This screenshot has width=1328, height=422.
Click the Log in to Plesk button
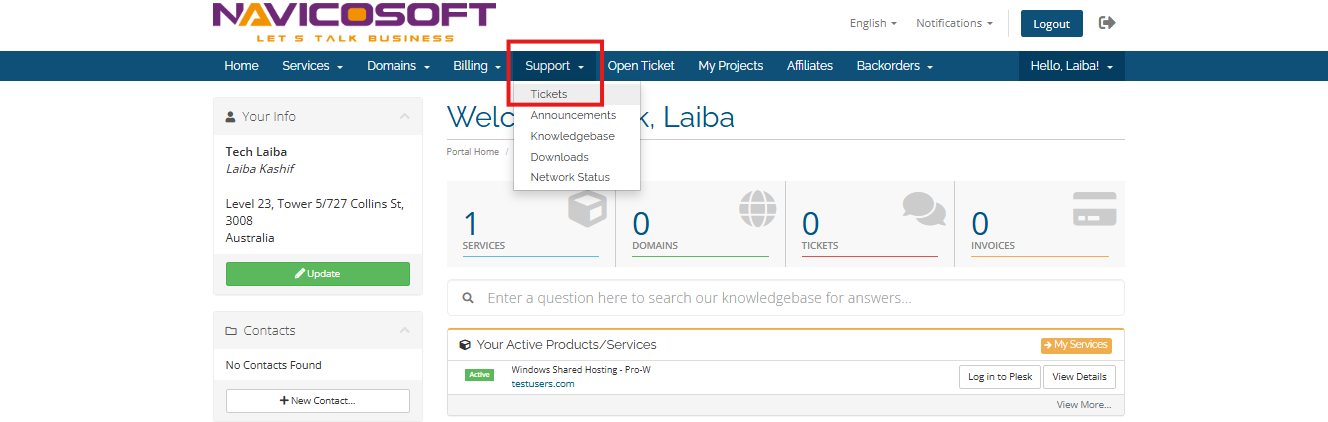(x=999, y=377)
